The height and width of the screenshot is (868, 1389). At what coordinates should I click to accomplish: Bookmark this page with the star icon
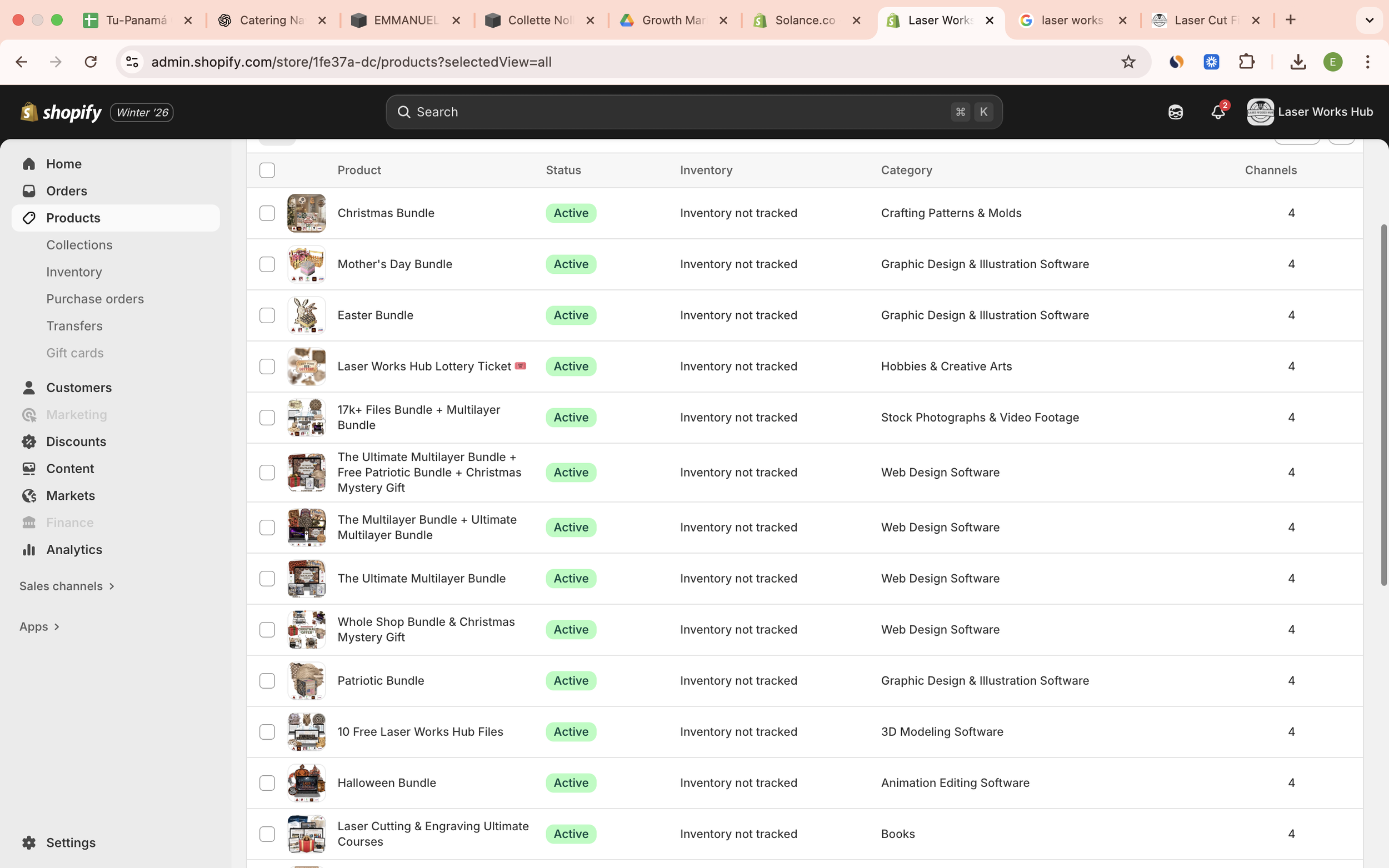click(x=1128, y=62)
